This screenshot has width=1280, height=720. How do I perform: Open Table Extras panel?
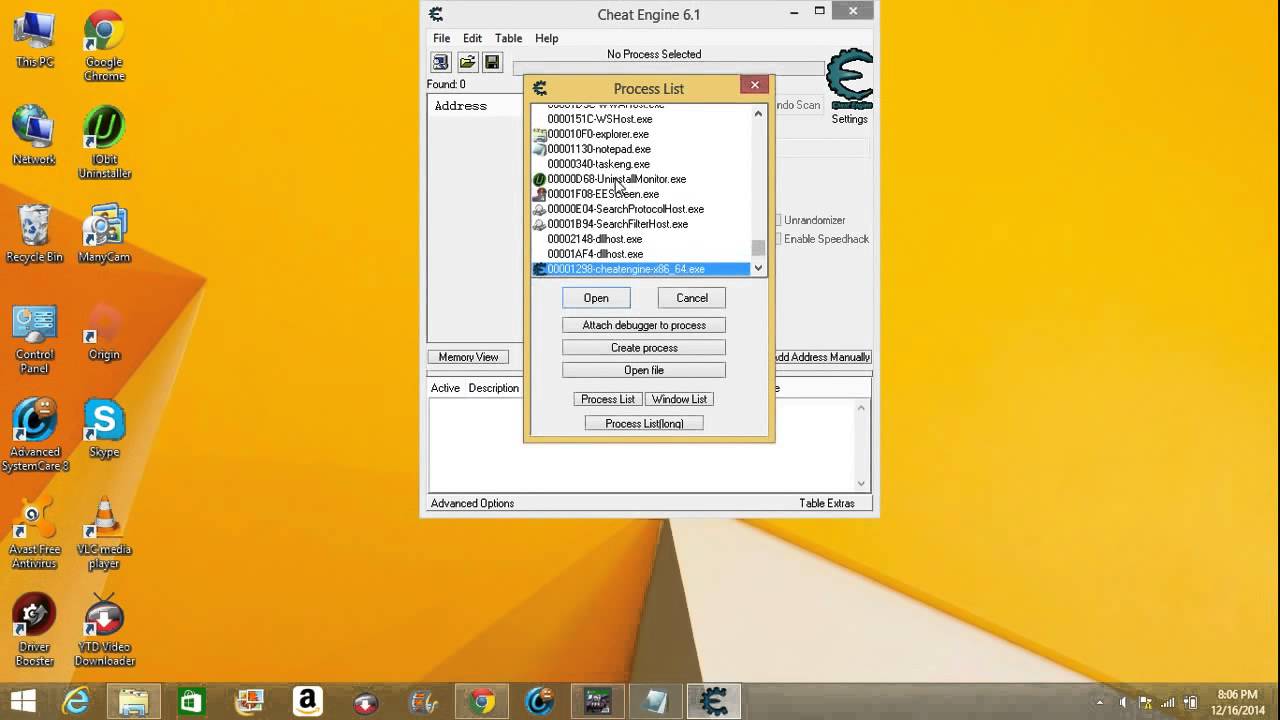[x=827, y=503]
